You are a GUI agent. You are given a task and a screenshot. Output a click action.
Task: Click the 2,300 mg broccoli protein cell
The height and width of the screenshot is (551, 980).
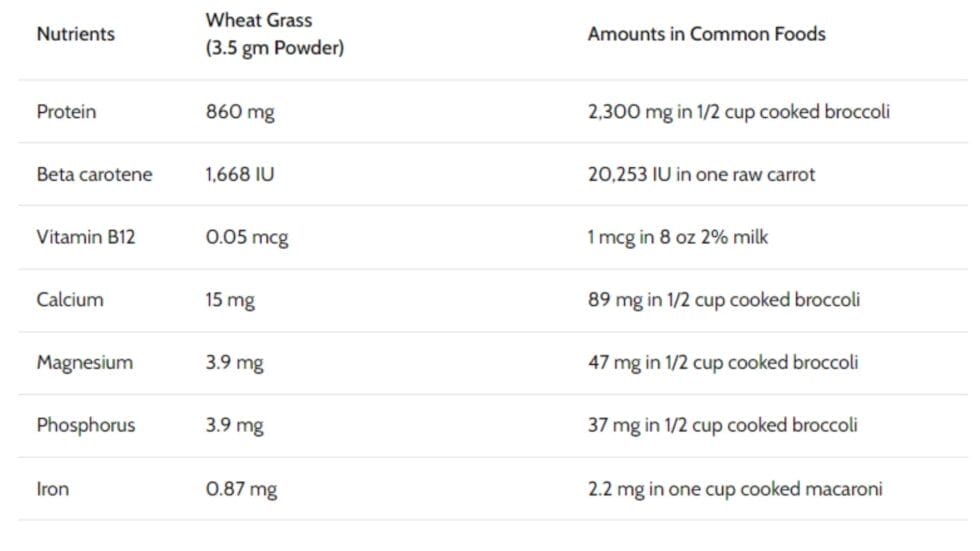[x=738, y=112]
